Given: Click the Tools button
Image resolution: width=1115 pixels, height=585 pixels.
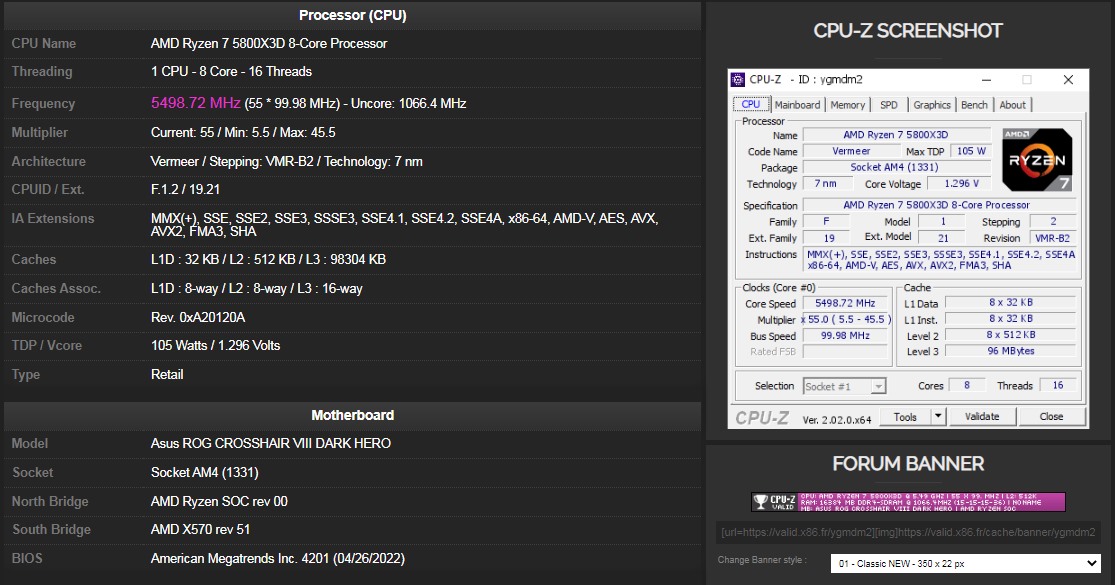Looking at the screenshot, I should coord(905,417).
